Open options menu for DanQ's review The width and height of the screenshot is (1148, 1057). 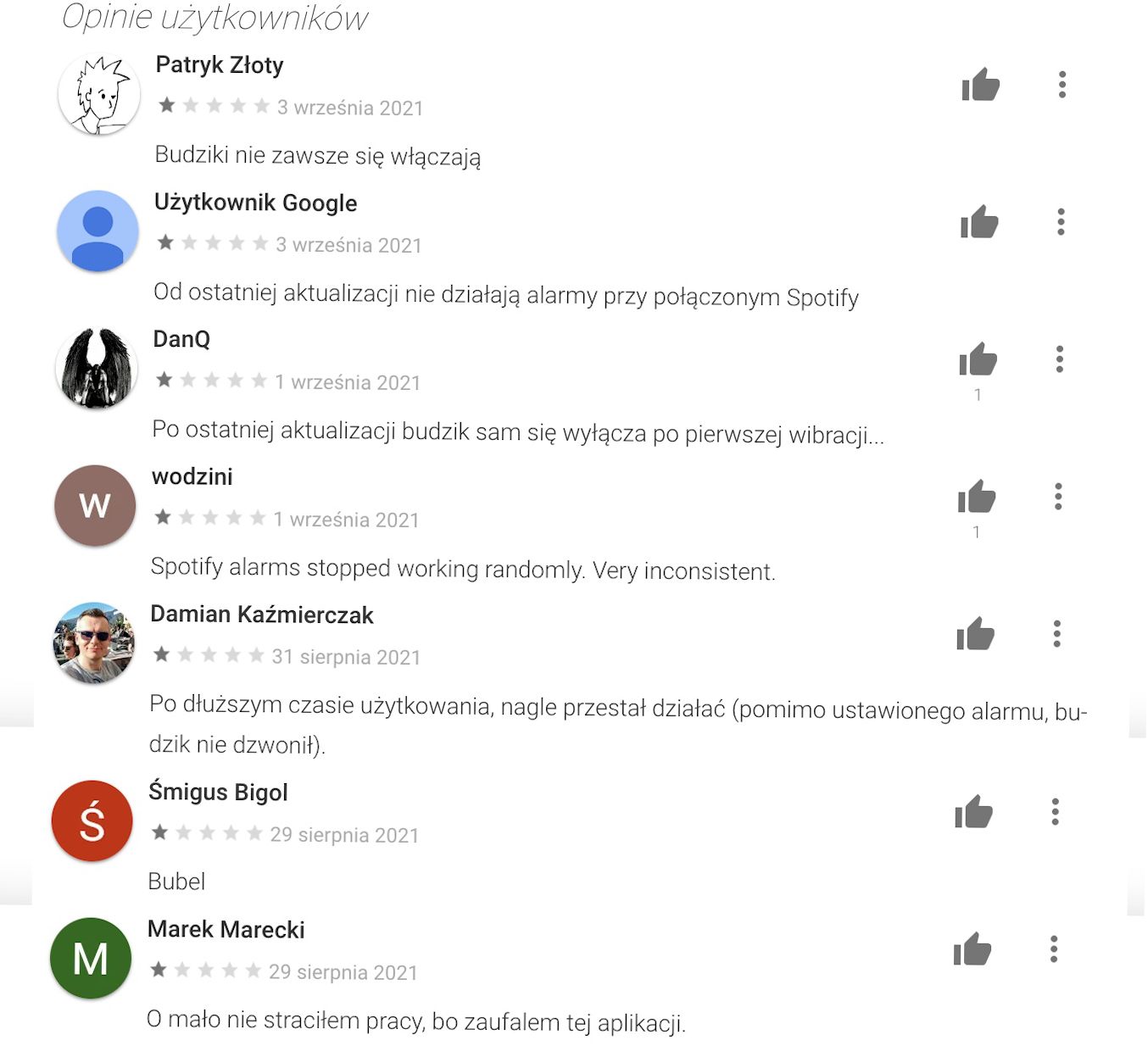point(1059,359)
